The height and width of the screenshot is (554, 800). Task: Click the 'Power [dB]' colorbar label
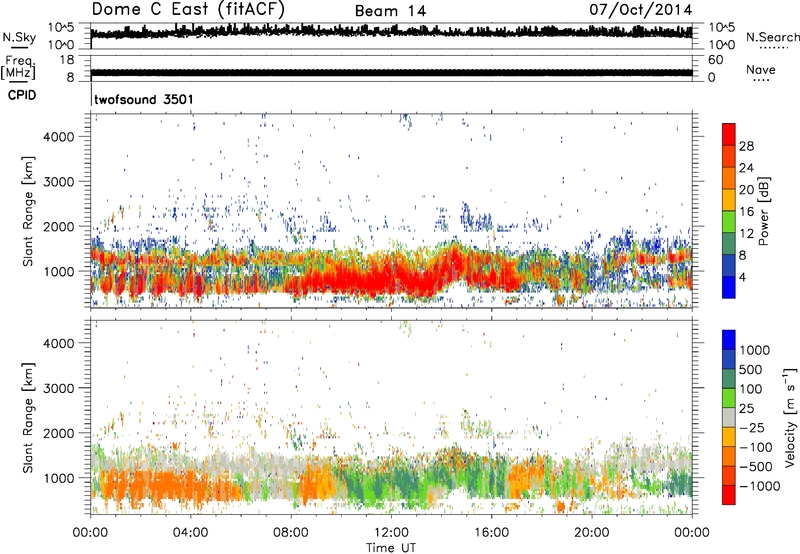click(x=763, y=211)
